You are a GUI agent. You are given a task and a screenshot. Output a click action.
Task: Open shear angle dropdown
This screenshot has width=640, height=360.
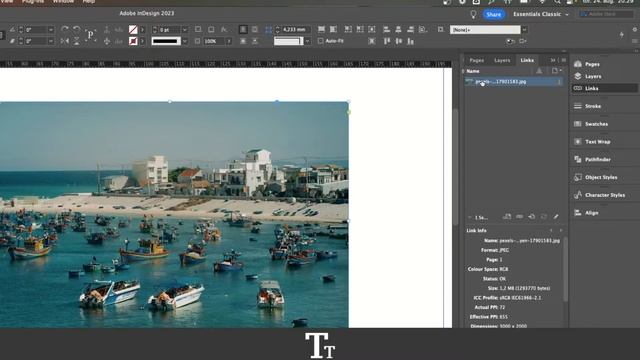coord(51,41)
